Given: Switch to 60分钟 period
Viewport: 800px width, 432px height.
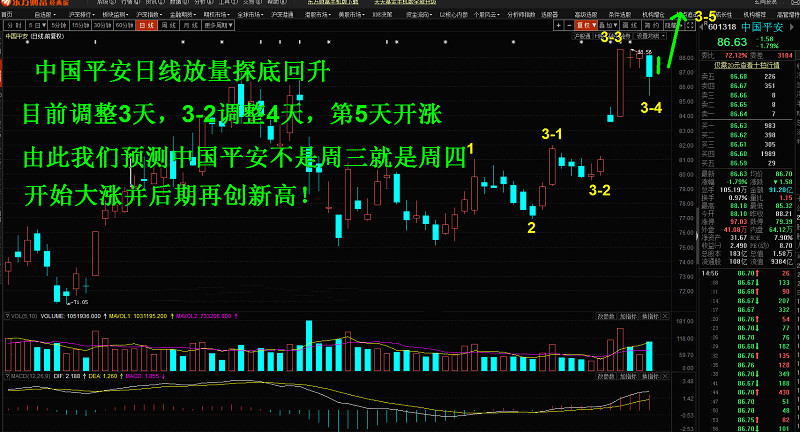Looking at the screenshot, I should coord(124,25).
